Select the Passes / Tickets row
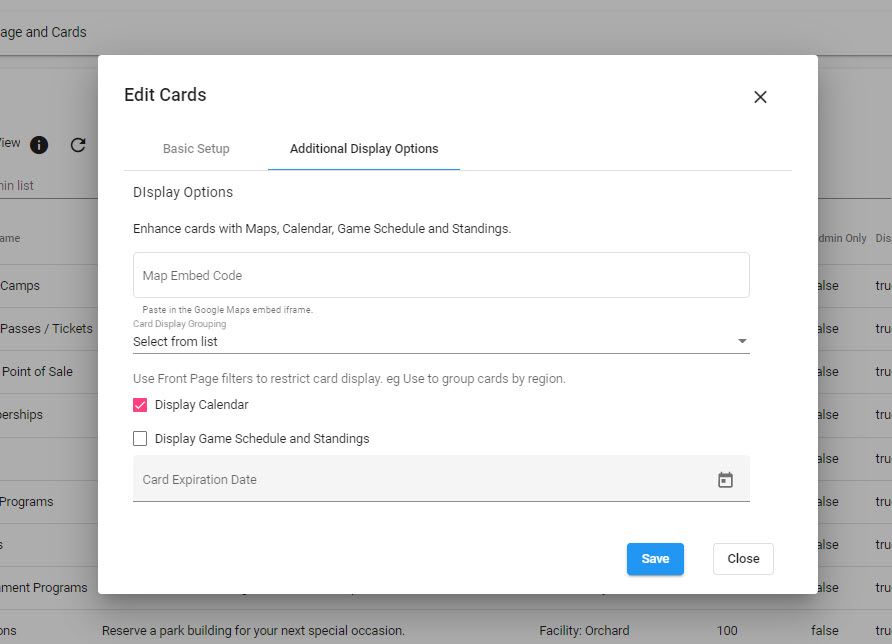This screenshot has width=892, height=644. (46, 328)
